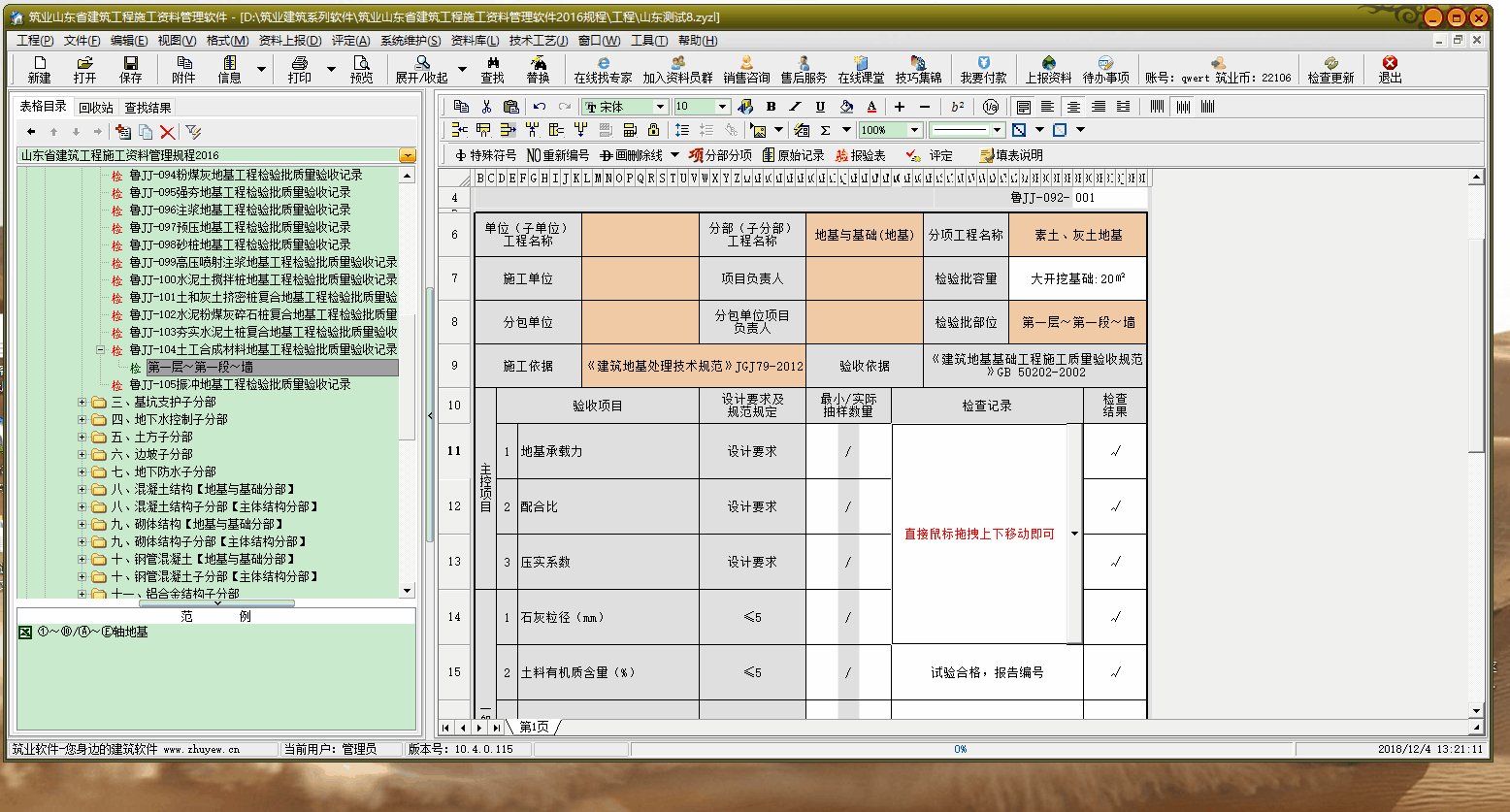
Task: Click the lock cell icon
Action: coord(653,130)
